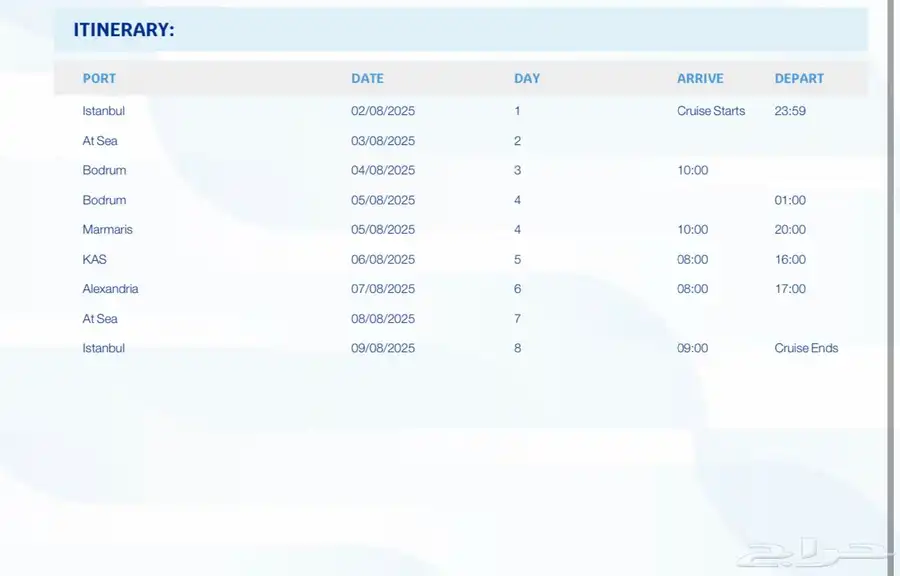Viewport: 900px width, 576px height.
Task: Select date 04/08/2025
Action: pyautogui.click(x=383, y=170)
